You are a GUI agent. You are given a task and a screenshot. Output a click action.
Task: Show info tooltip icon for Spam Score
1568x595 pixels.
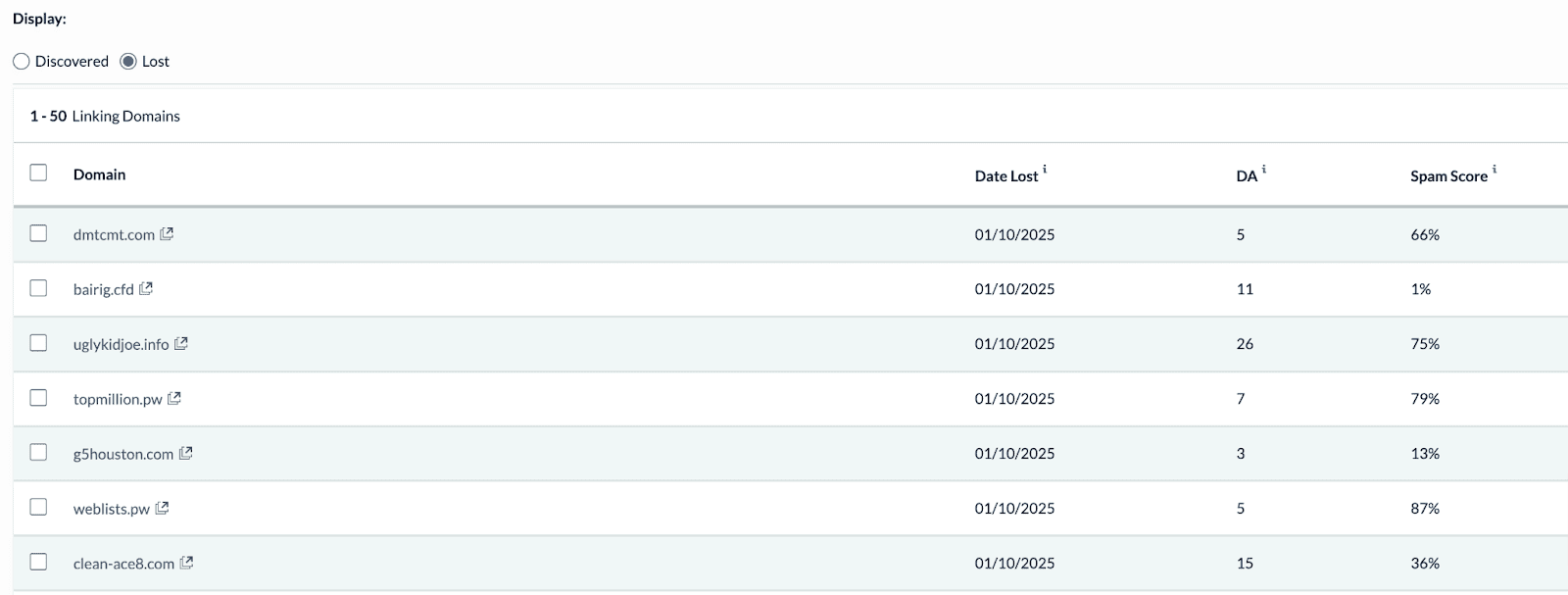click(1494, 170)
